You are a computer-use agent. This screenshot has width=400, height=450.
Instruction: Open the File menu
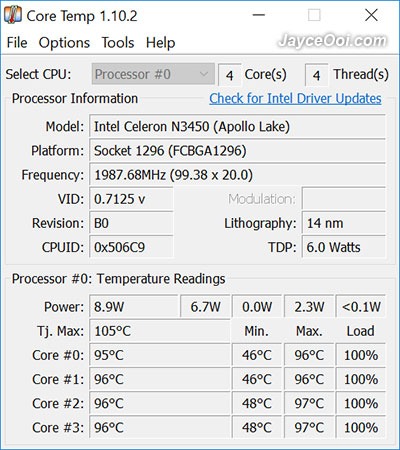[17, 43]
